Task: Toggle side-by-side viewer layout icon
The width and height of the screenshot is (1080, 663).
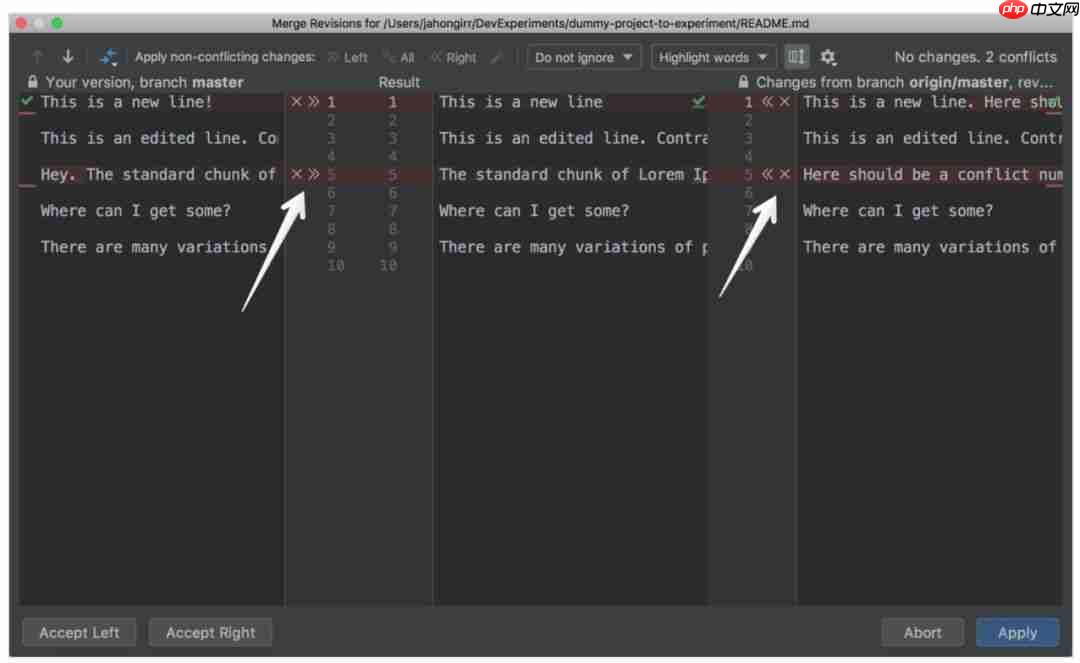Action: 796,57
